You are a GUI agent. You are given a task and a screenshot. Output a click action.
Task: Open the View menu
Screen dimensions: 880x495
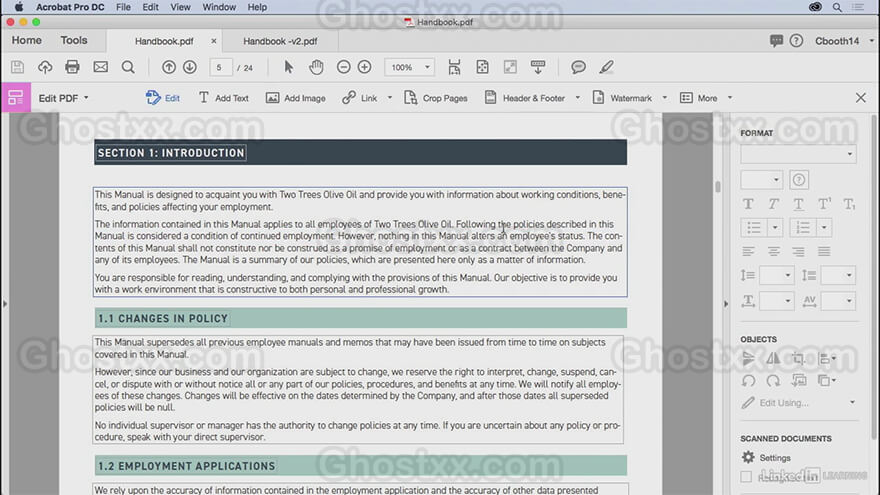point(180,7)
